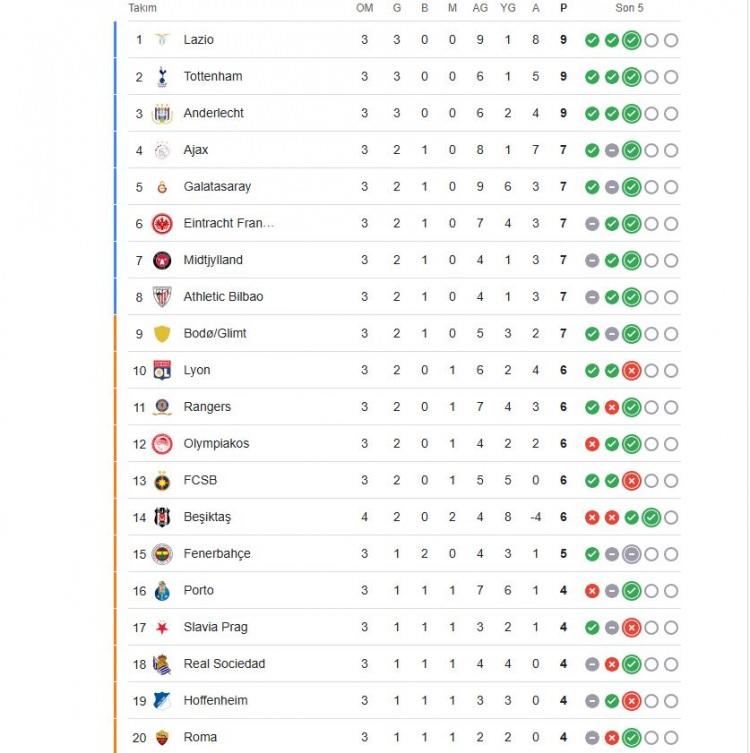
Task: Click the Beşiktaş club badge
Action: [x=162, y=517]
